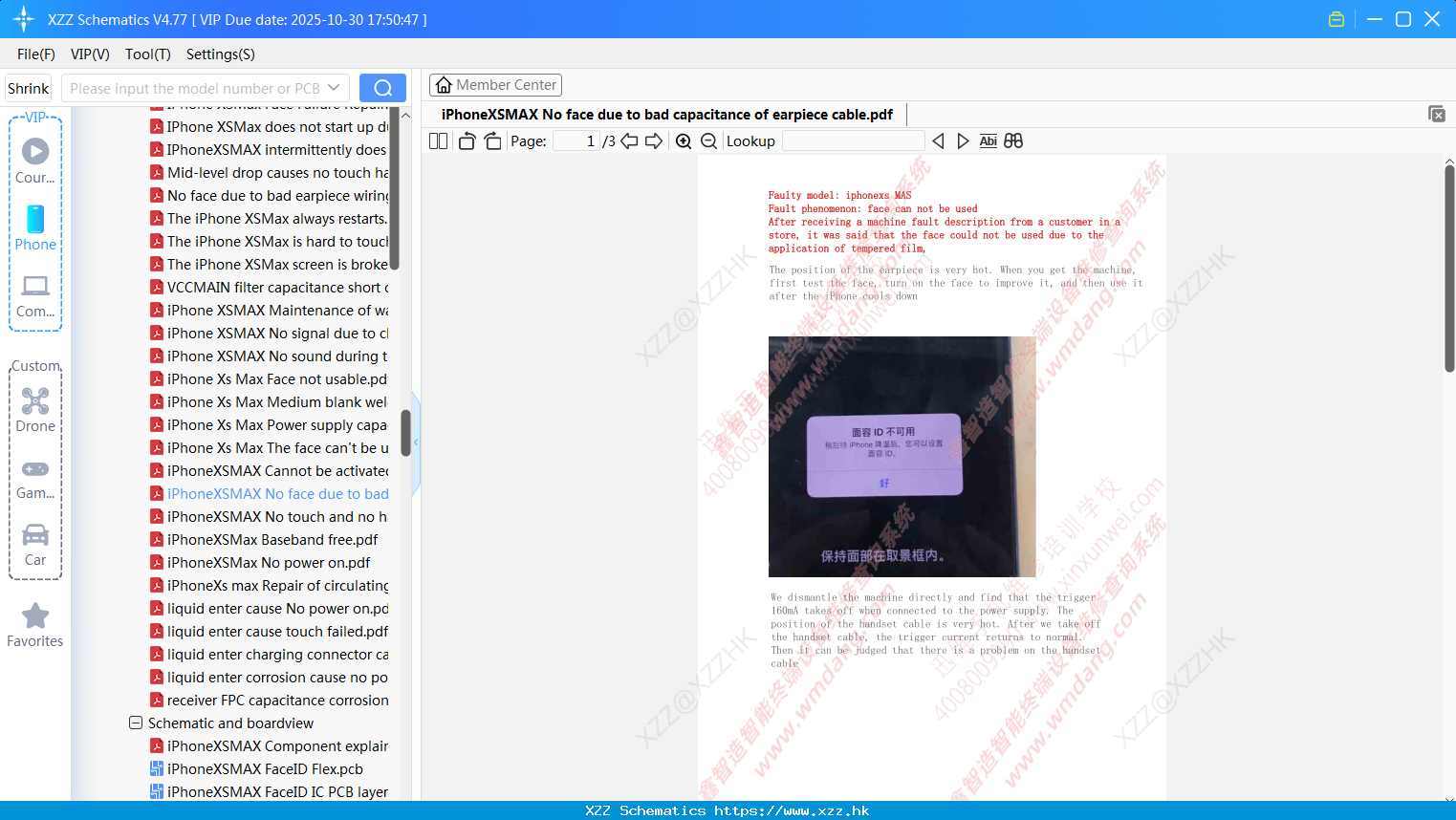Open Tool menu

point(148,54)
